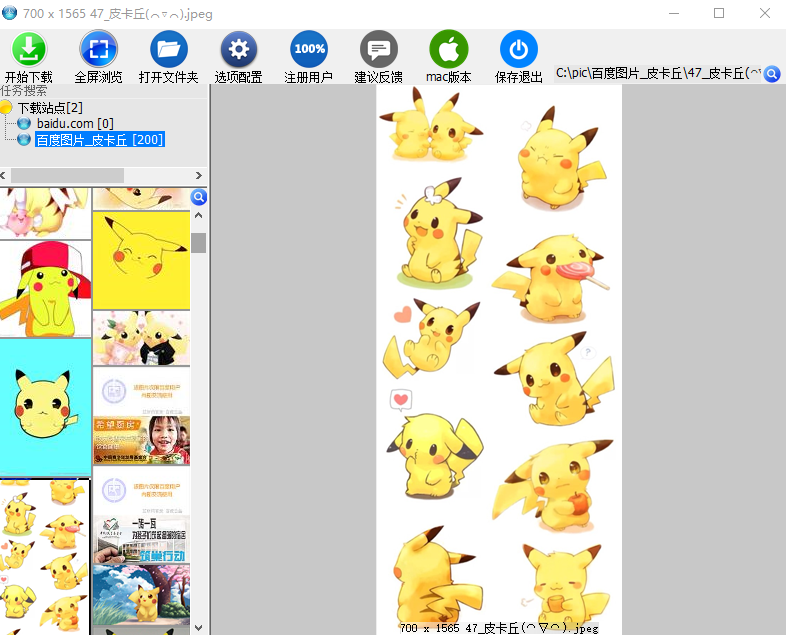Click the caption 700 x 1565 47_皮卡丘 under the preview

499,628
